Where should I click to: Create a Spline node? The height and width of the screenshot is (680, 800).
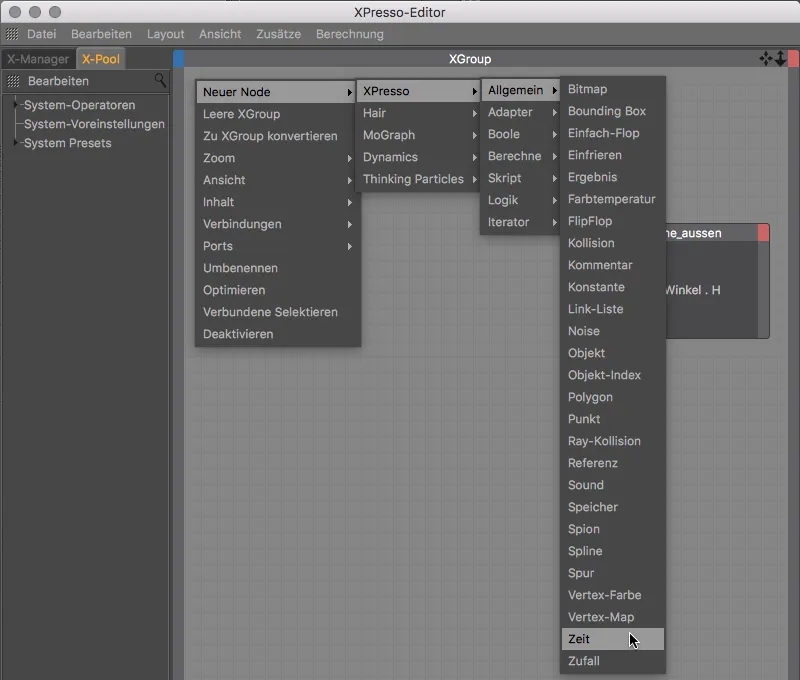coord(613,551)
